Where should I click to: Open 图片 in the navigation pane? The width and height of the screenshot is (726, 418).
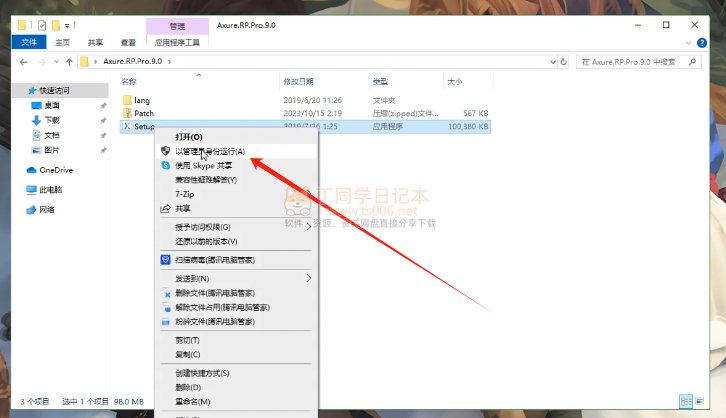pyautogui.click(x=51, y=150)
